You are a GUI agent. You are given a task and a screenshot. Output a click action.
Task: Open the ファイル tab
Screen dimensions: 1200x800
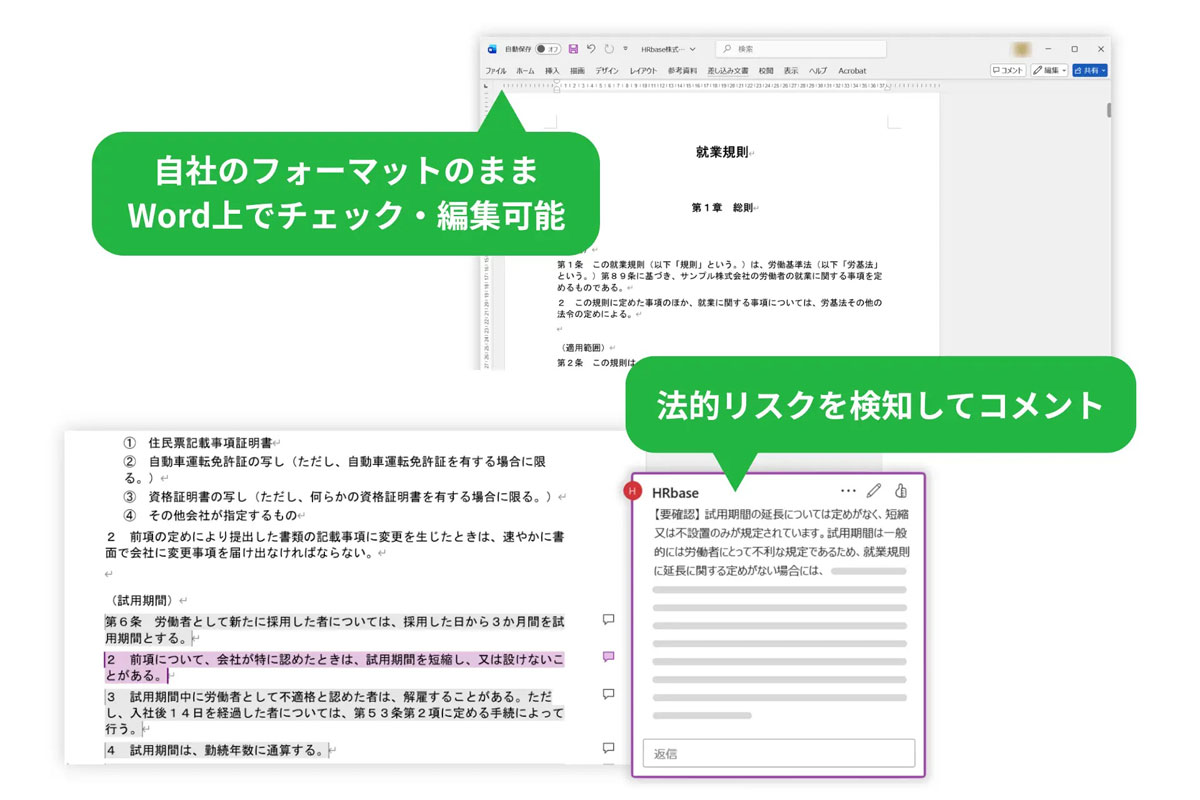pos(496,71)
